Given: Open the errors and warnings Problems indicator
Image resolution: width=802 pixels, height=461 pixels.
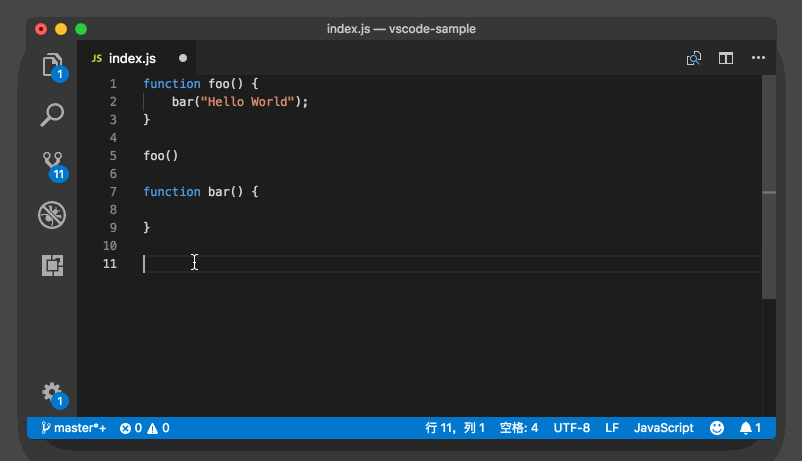Looking at the screenshot, I should click(144, 428).
